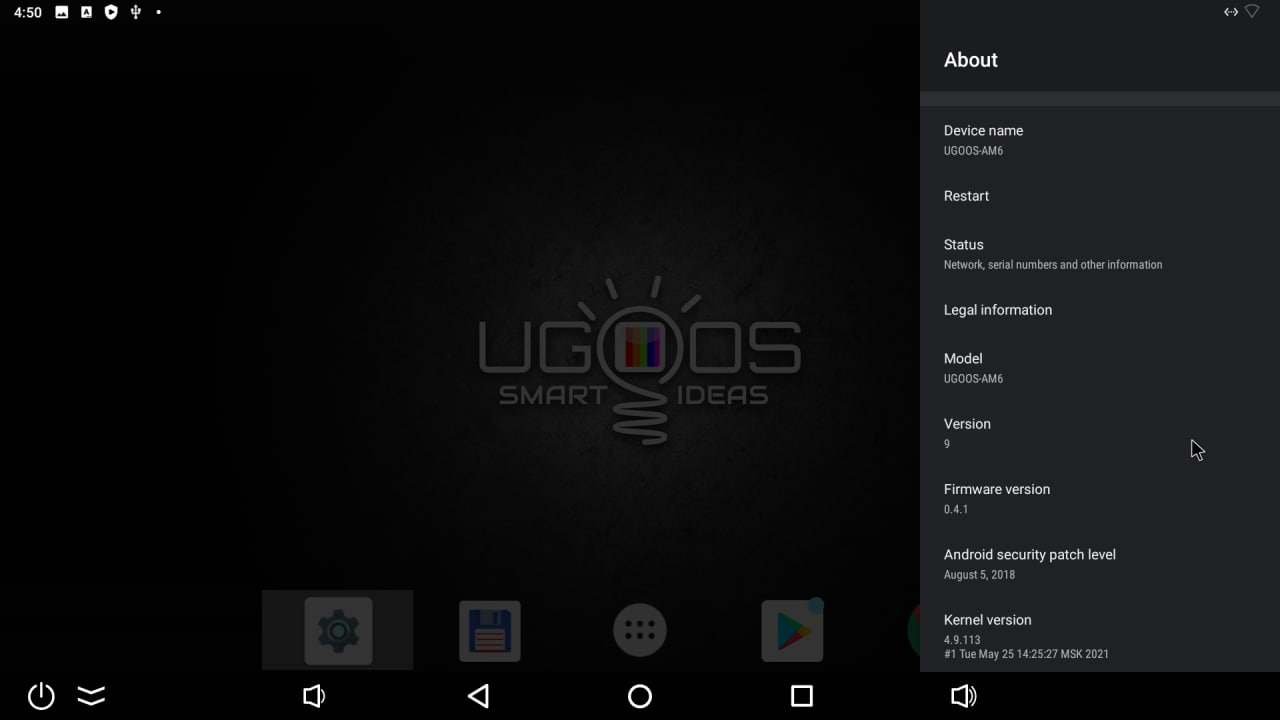Click the Wi-Fi signal icon
1280x720 pixels.
pos(1252,12)
